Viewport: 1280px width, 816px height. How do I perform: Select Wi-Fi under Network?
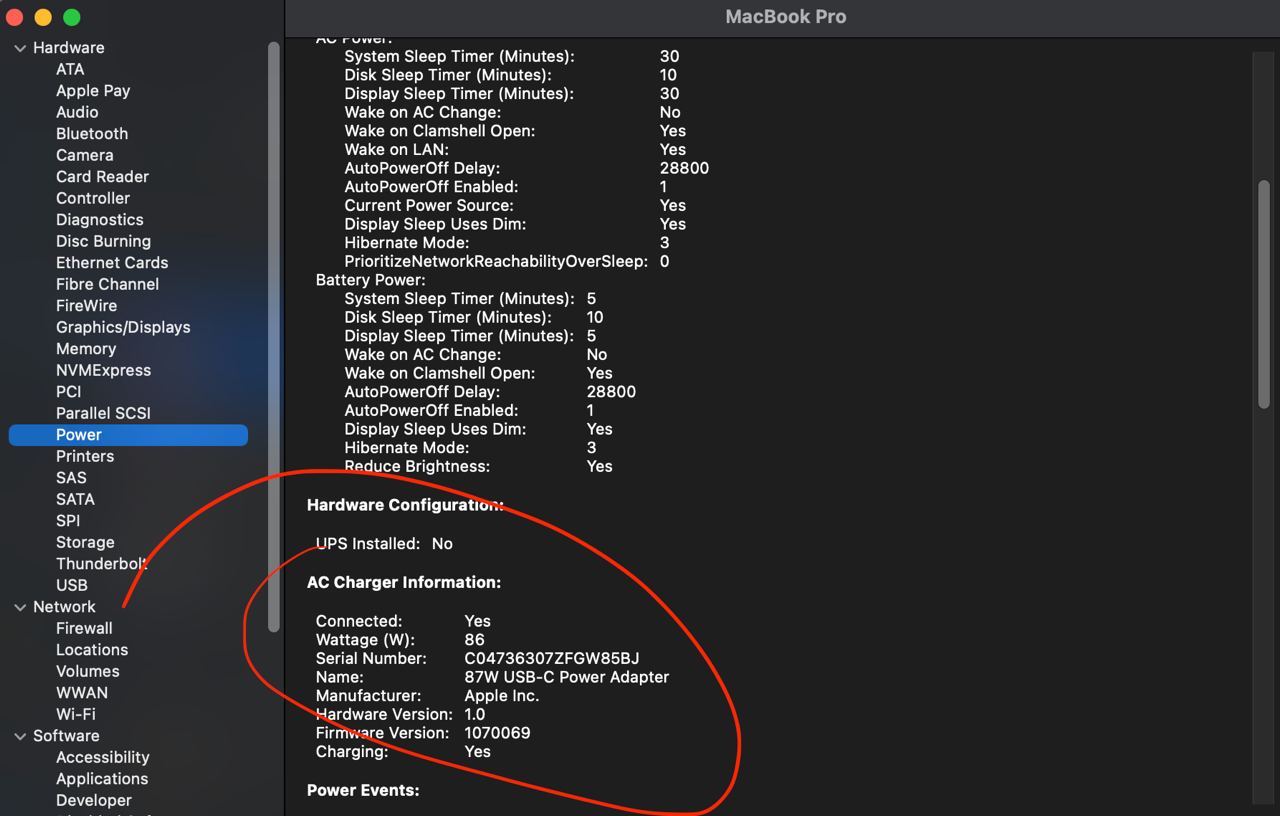75,714
